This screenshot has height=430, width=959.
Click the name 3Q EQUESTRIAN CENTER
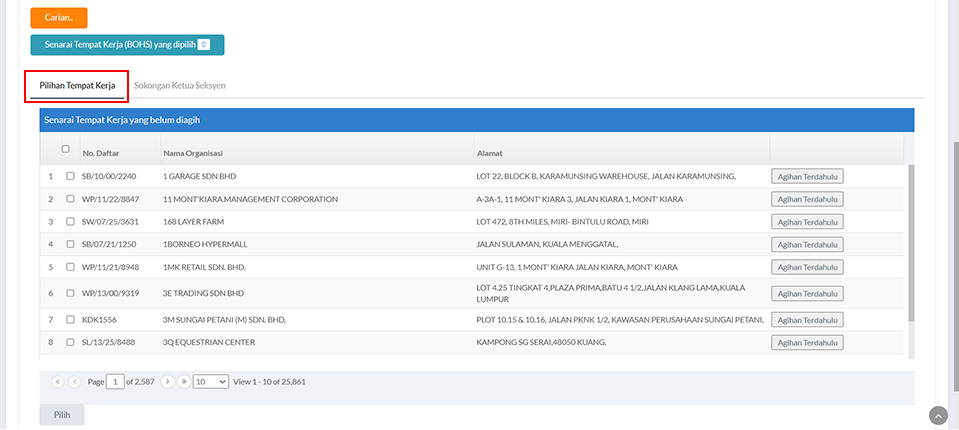pos(209,342)
